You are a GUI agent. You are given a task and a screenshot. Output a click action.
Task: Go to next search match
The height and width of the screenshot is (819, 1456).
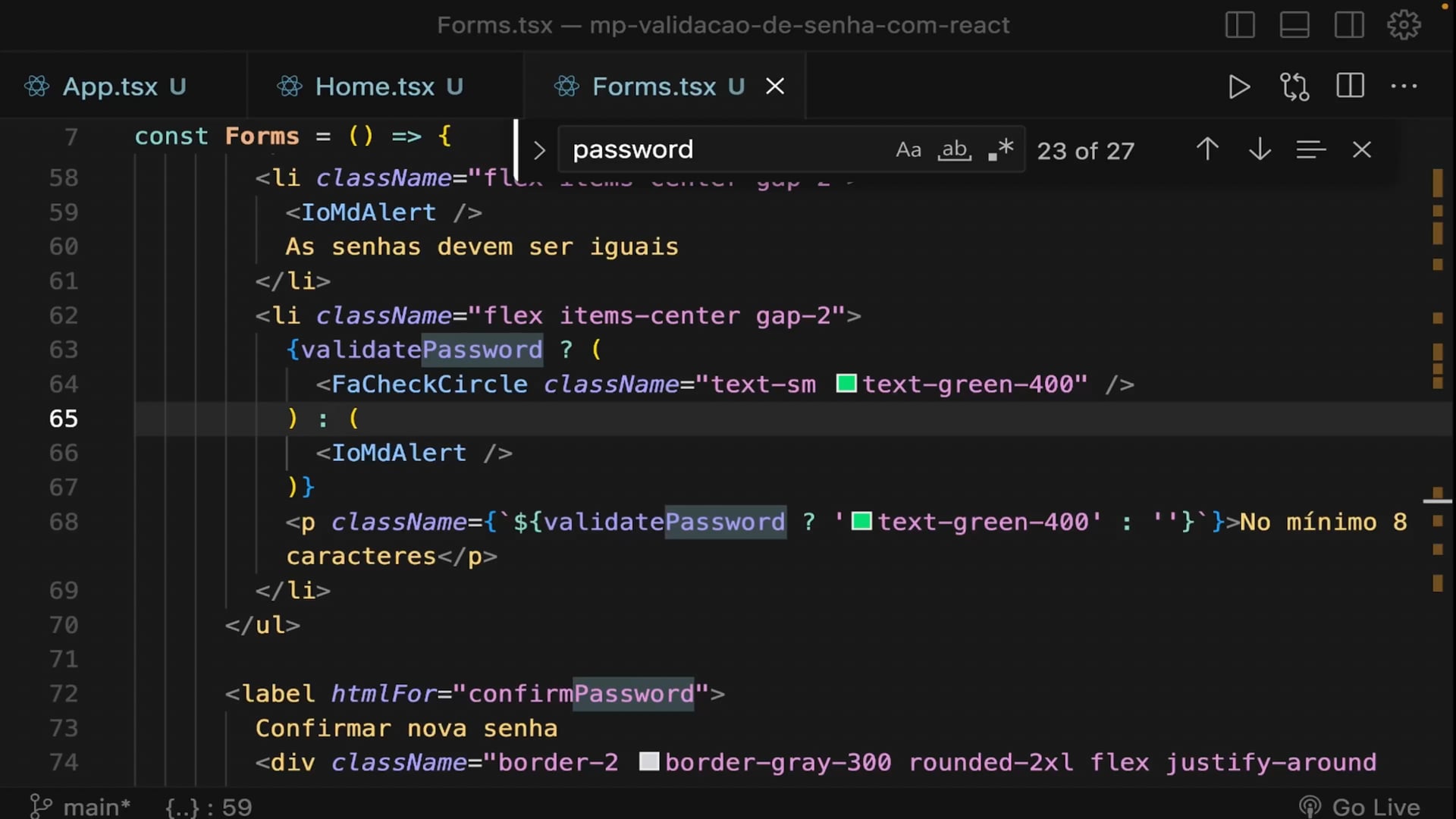(1260, 149)
